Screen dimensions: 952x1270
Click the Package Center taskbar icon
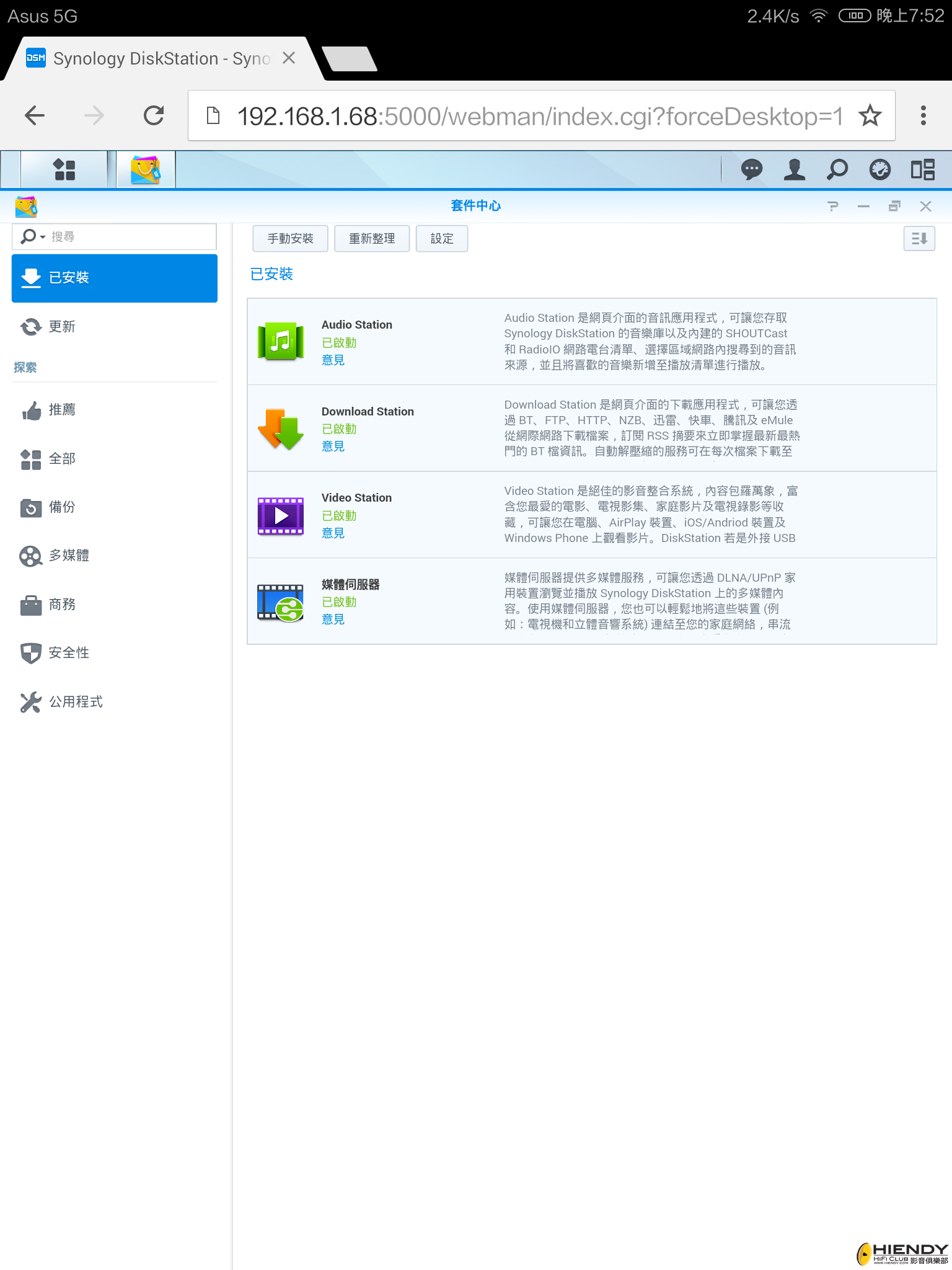point(146,169)
